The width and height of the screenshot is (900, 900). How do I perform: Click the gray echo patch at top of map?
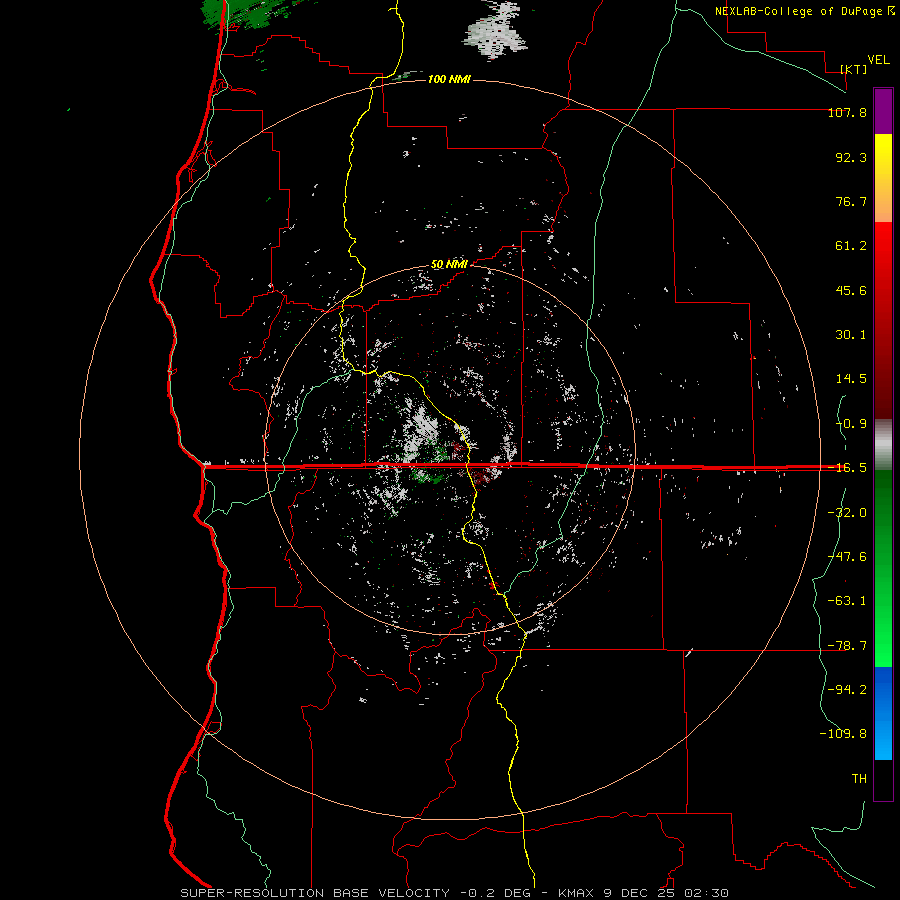(494, 30)
